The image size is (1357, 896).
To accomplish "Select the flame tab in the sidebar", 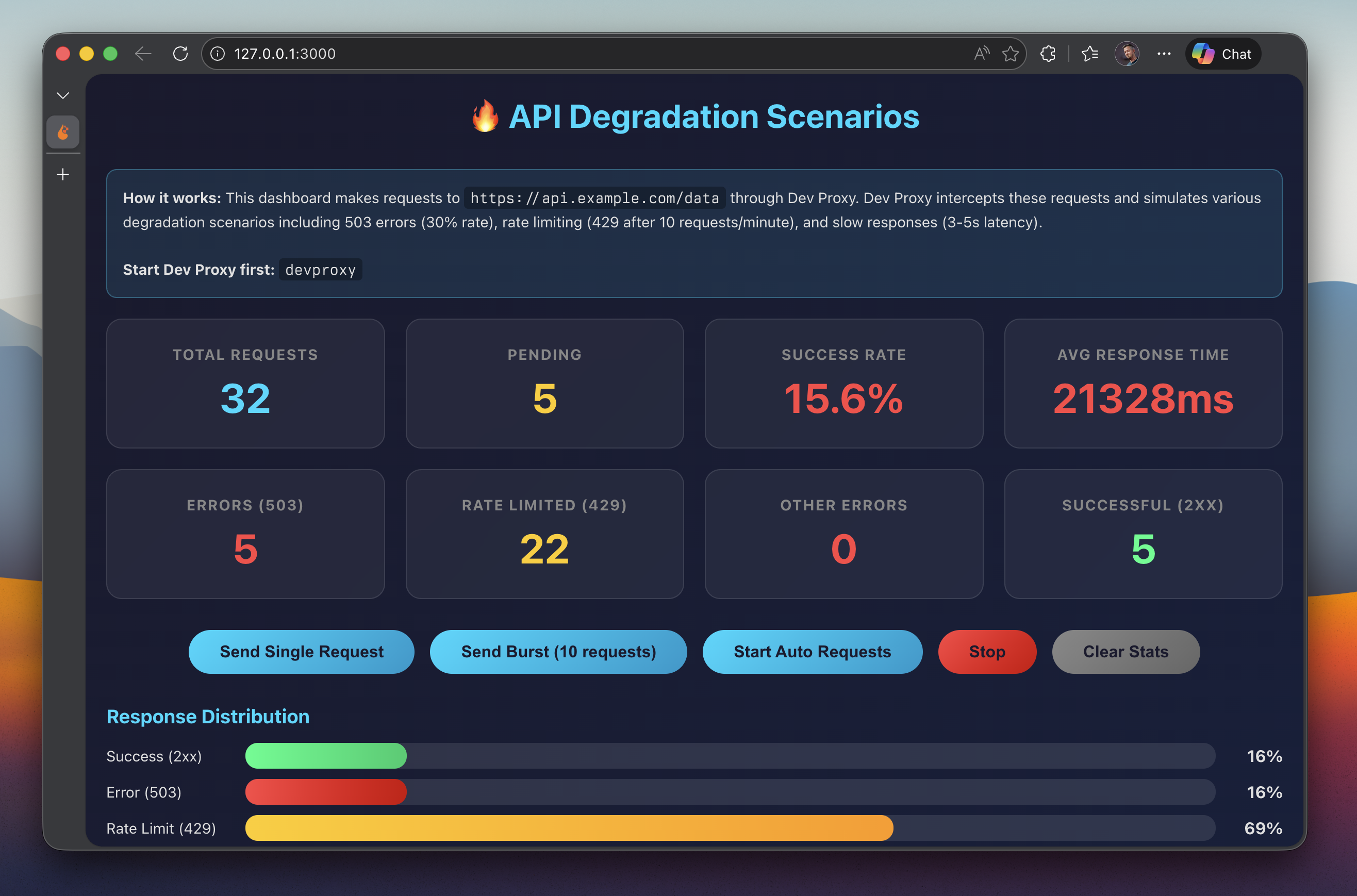I will 63,131.
